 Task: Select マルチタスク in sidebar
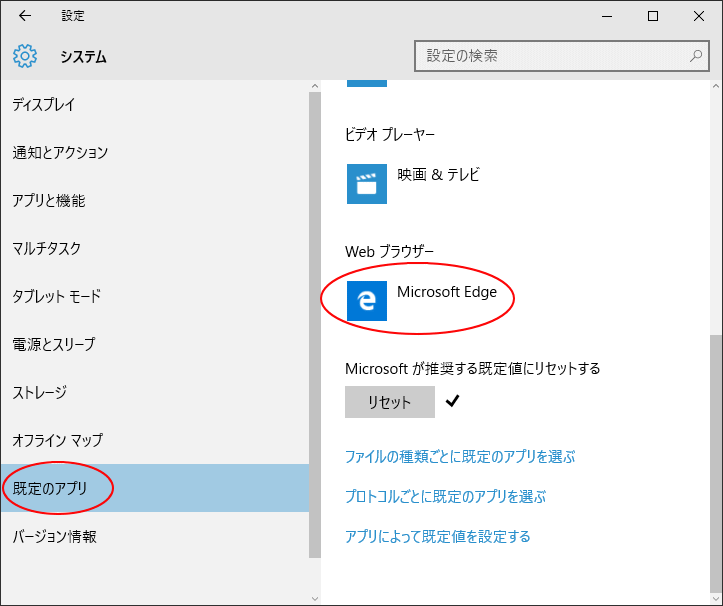(x=154, y=249)
